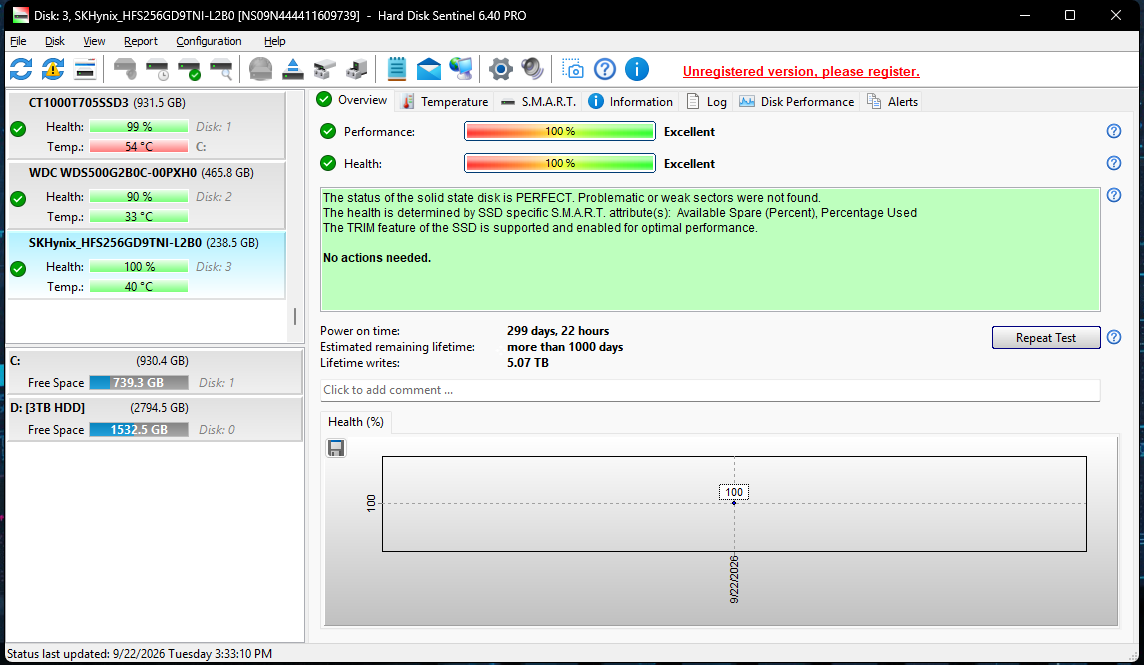Click the disk icon with green checkmark
The image size is (1144, 665).
(190, 69)
